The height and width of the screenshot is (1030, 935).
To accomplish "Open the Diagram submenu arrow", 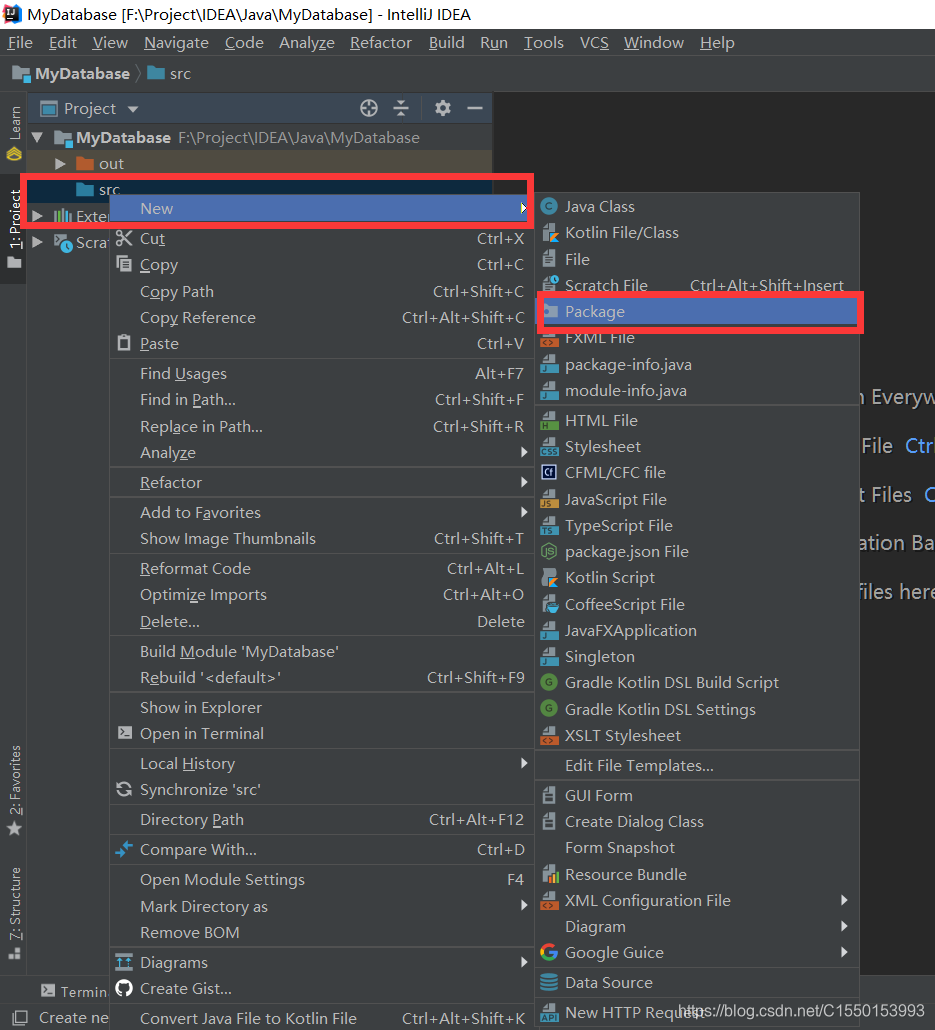I will pos(844,926).
